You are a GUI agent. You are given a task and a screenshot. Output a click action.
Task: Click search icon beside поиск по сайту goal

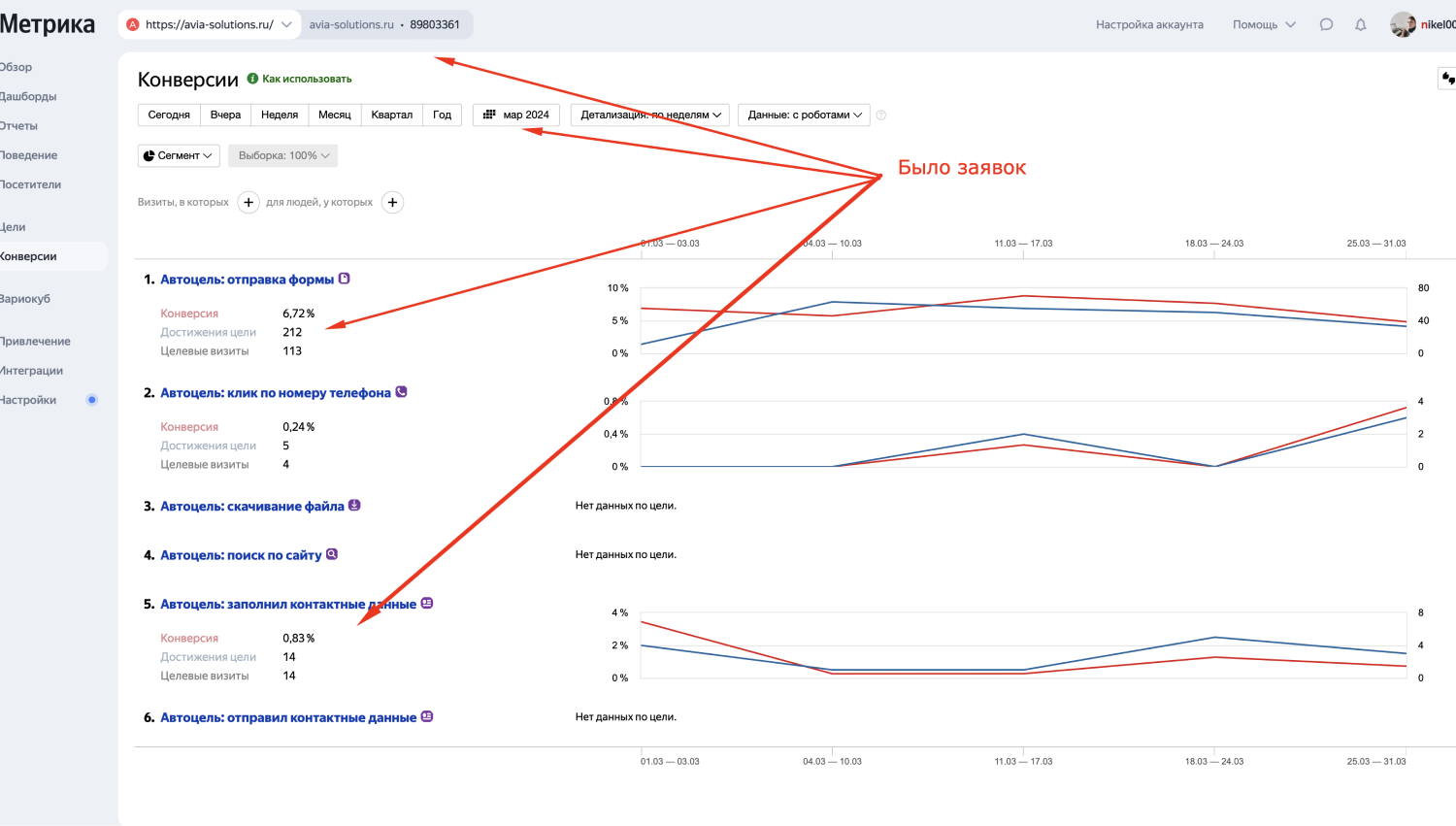coord(332,554)
